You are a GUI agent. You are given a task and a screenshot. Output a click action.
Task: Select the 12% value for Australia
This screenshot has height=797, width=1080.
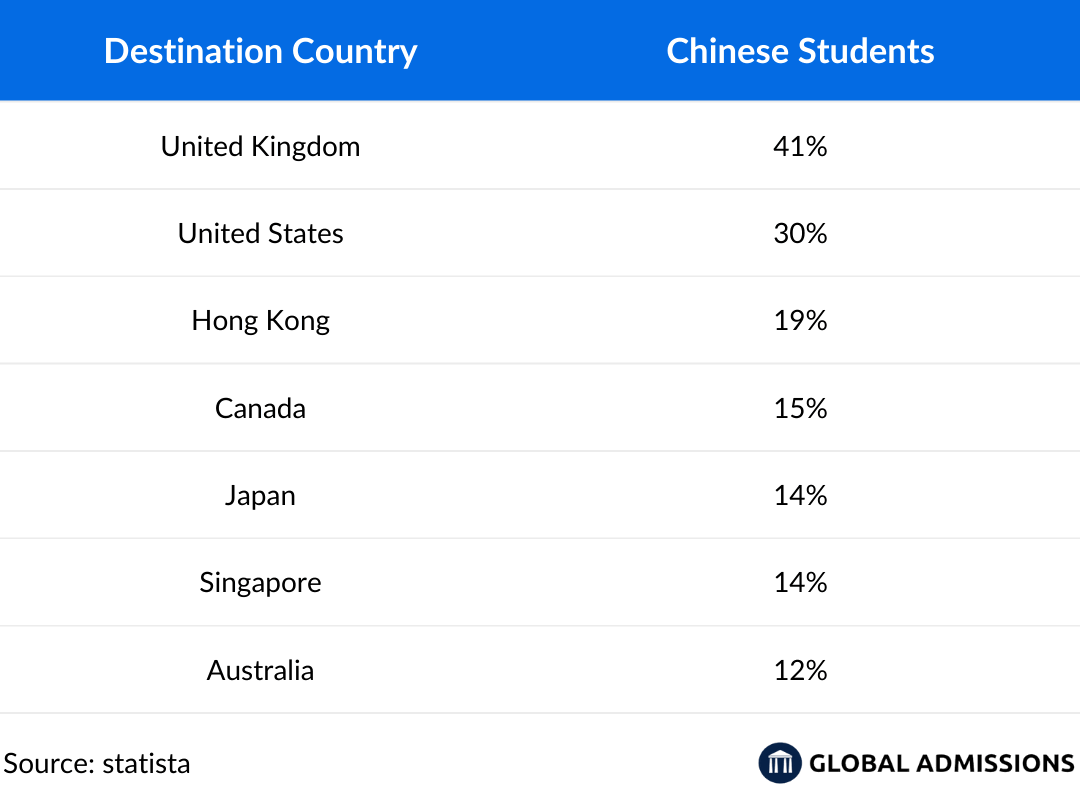[800, 670]
